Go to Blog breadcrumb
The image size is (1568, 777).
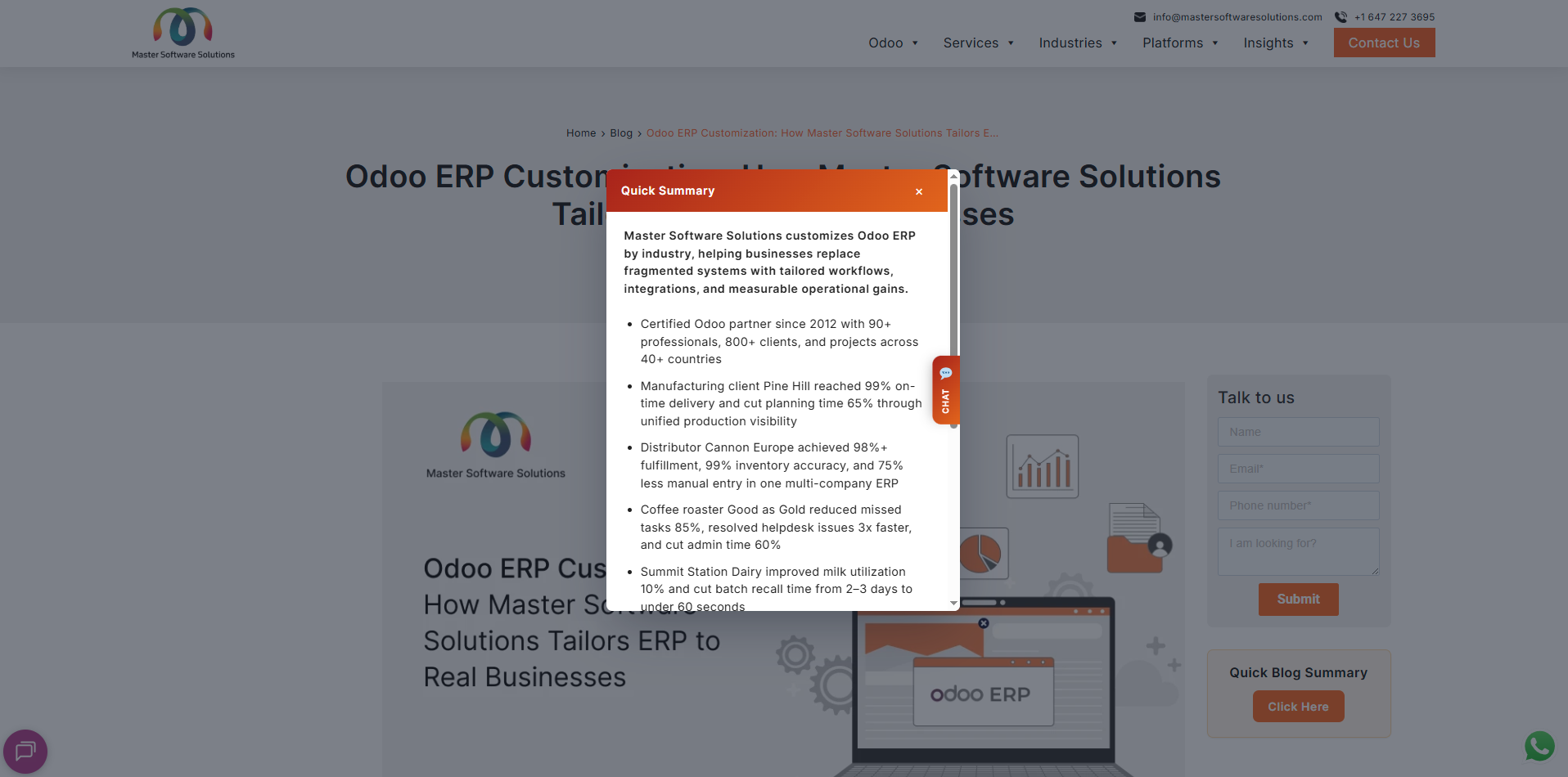[x=621, y=133]
